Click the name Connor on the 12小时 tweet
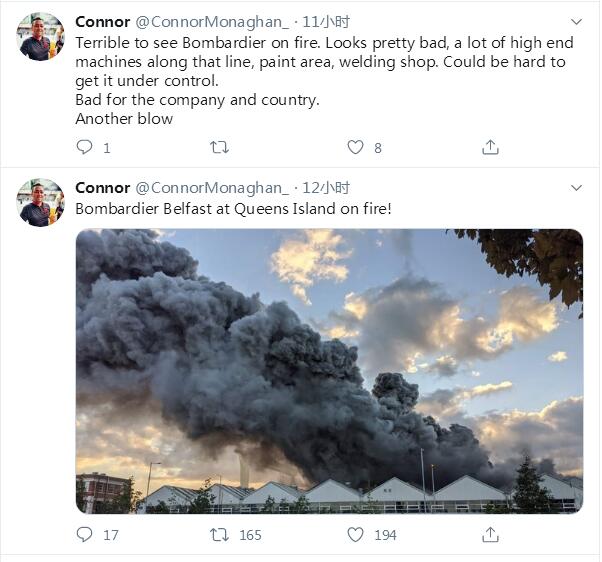Viewport: 602px width, 562px height. point(102,188)
